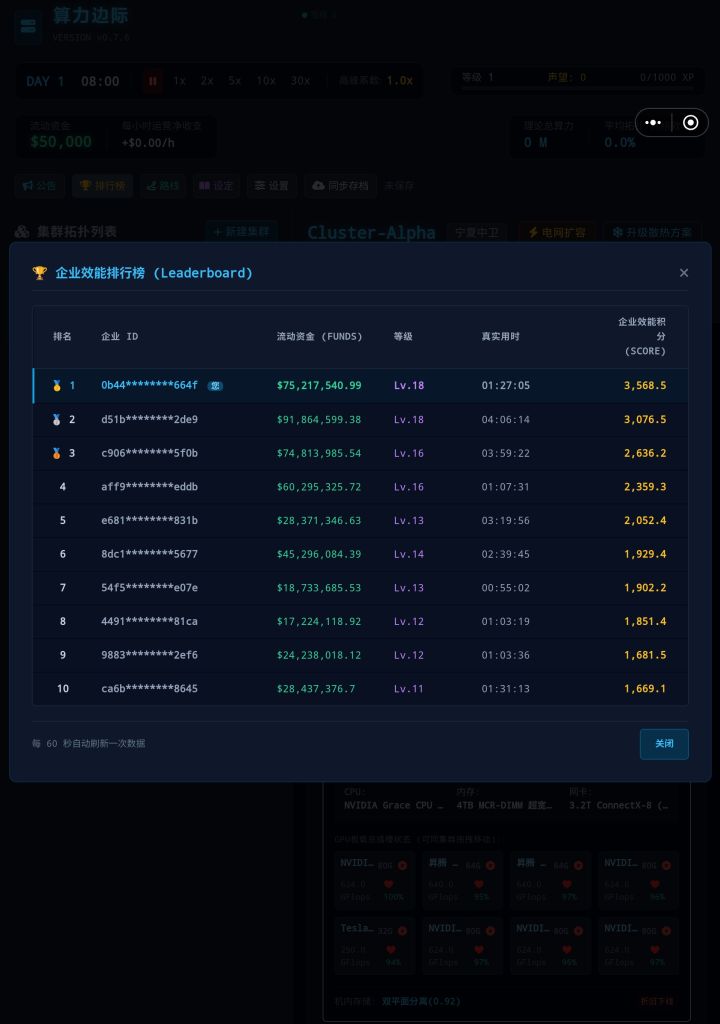Click the 排名 column header
The image size is (720, 1024).
[62, 336]
